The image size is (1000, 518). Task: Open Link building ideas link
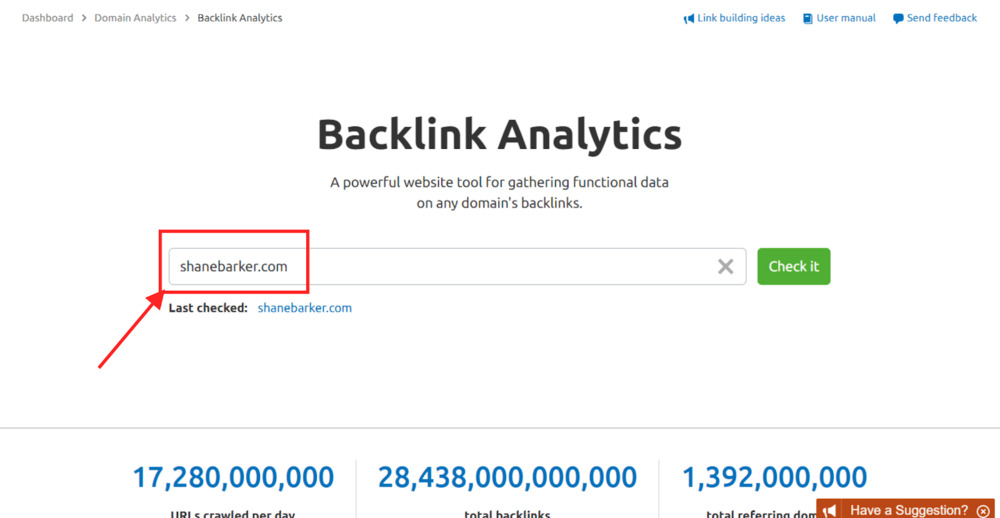(x=741, y=18)
